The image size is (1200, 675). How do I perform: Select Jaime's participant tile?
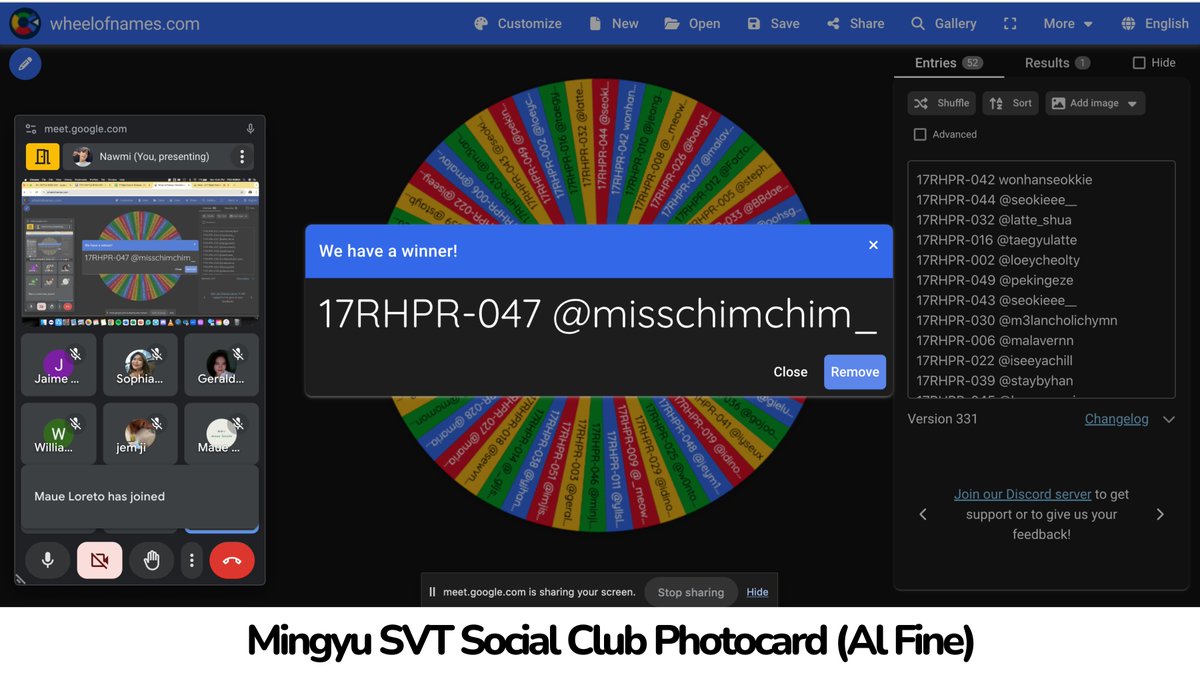[59, 365]
